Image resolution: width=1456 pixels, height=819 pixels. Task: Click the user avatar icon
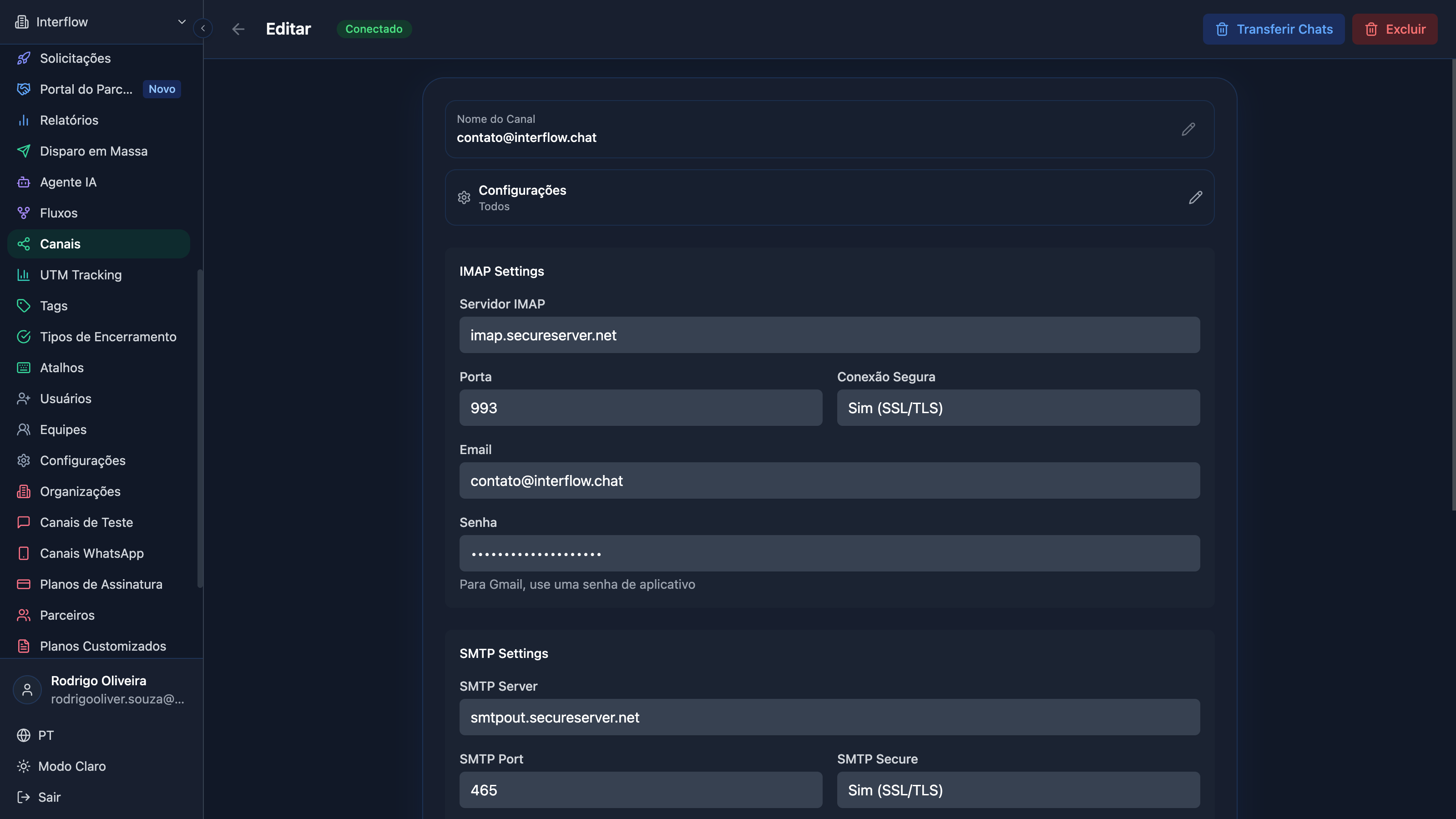[x=27, y=690]
